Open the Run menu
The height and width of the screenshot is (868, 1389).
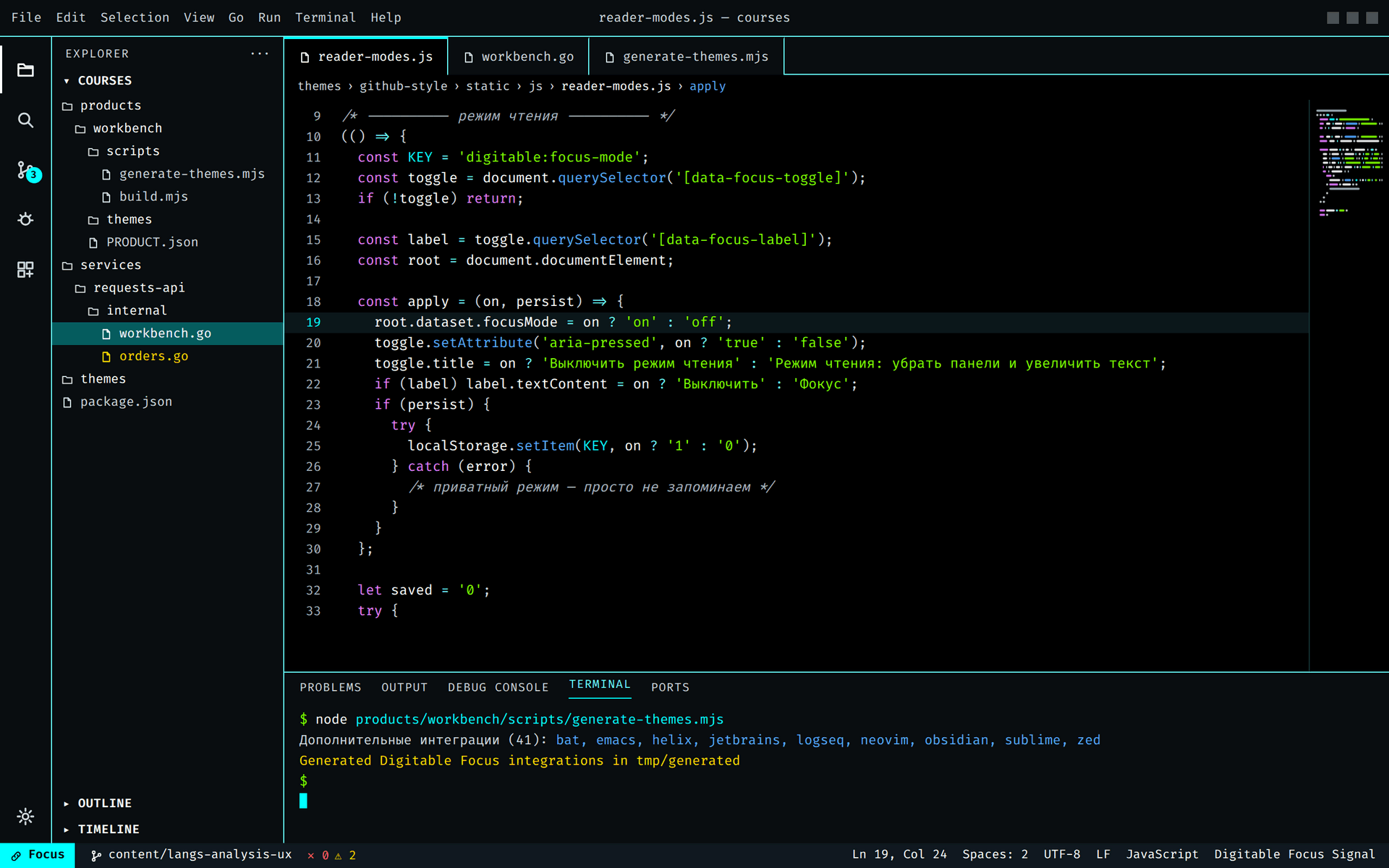tap(269, 17)
